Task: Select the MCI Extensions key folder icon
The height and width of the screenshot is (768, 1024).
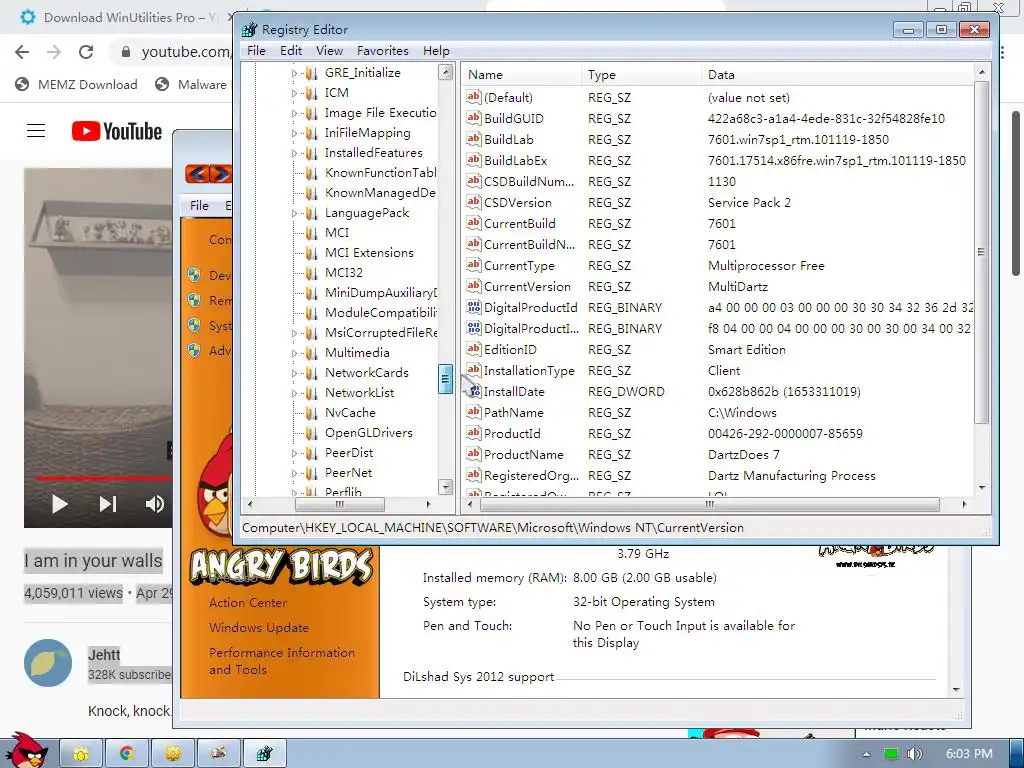Action: click(312, 253)
